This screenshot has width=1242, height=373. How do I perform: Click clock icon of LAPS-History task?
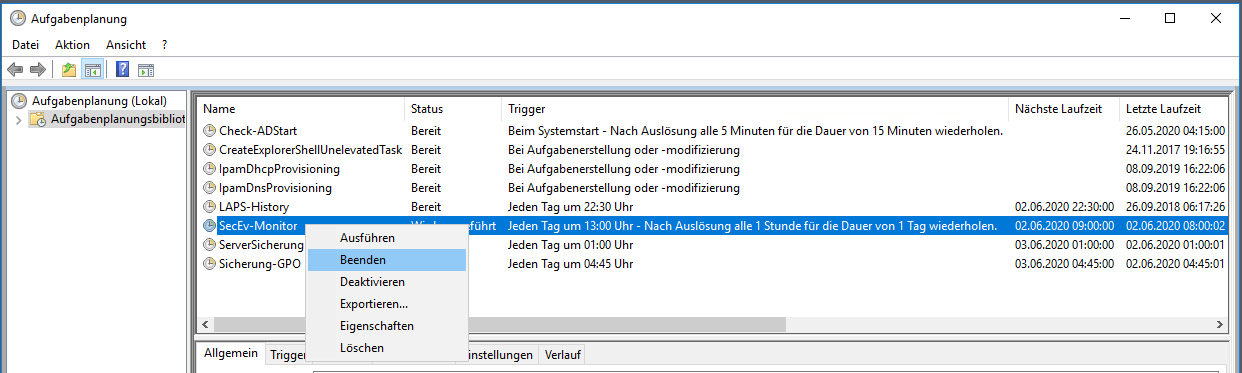[209, 207]
